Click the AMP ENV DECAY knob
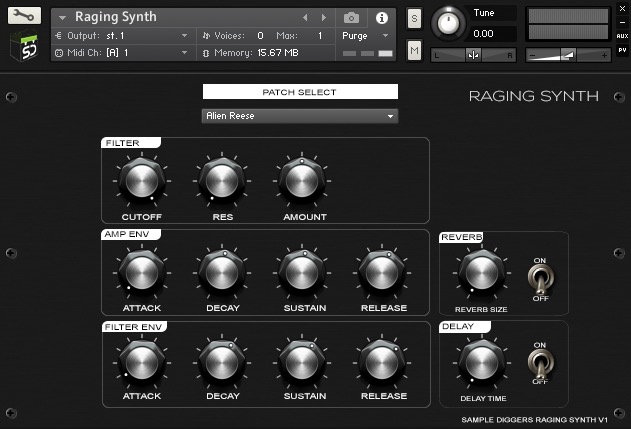The height and width of the screenshot is (429, 631). (222, 273)
